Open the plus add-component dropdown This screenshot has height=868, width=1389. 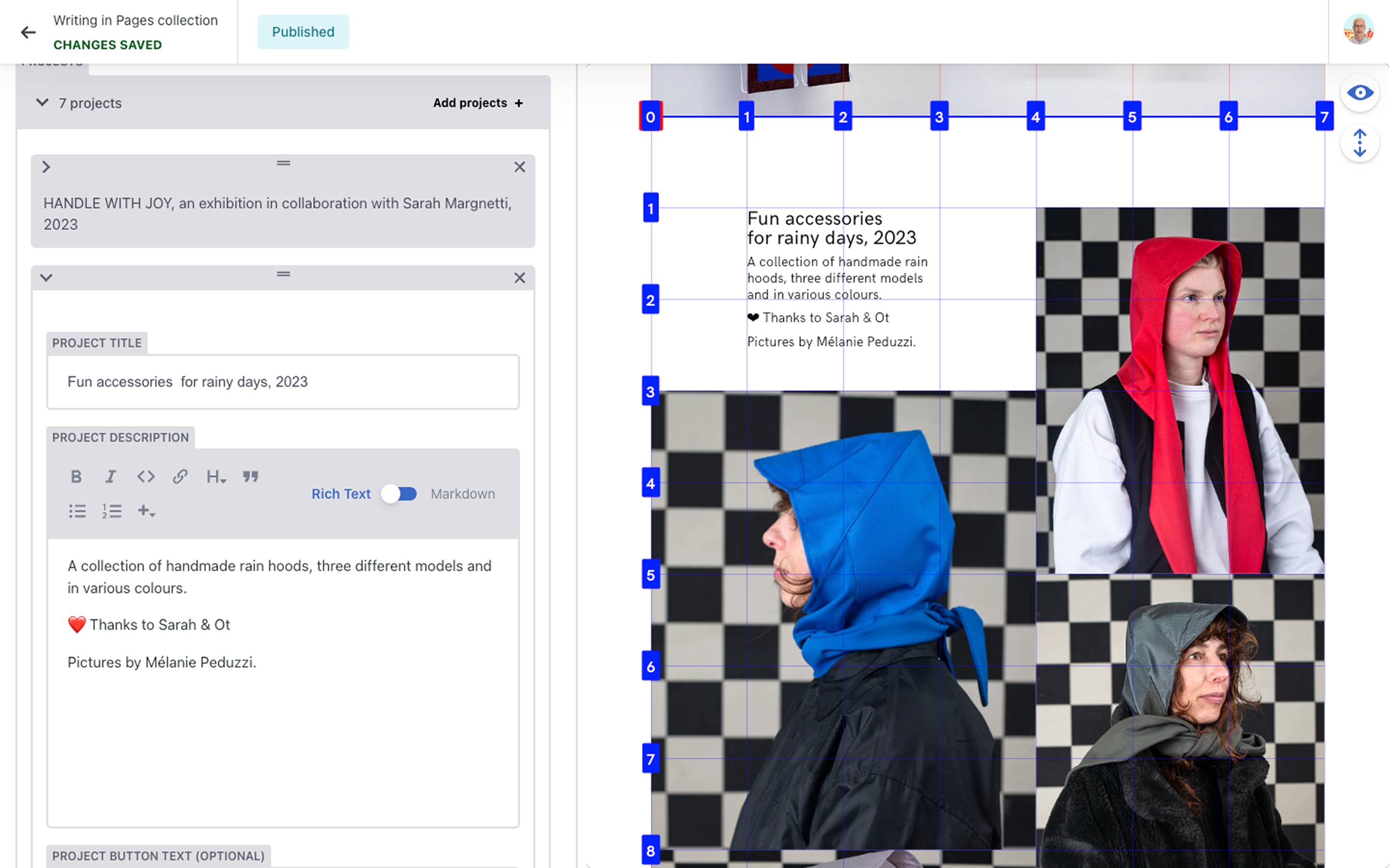[146, 511]
